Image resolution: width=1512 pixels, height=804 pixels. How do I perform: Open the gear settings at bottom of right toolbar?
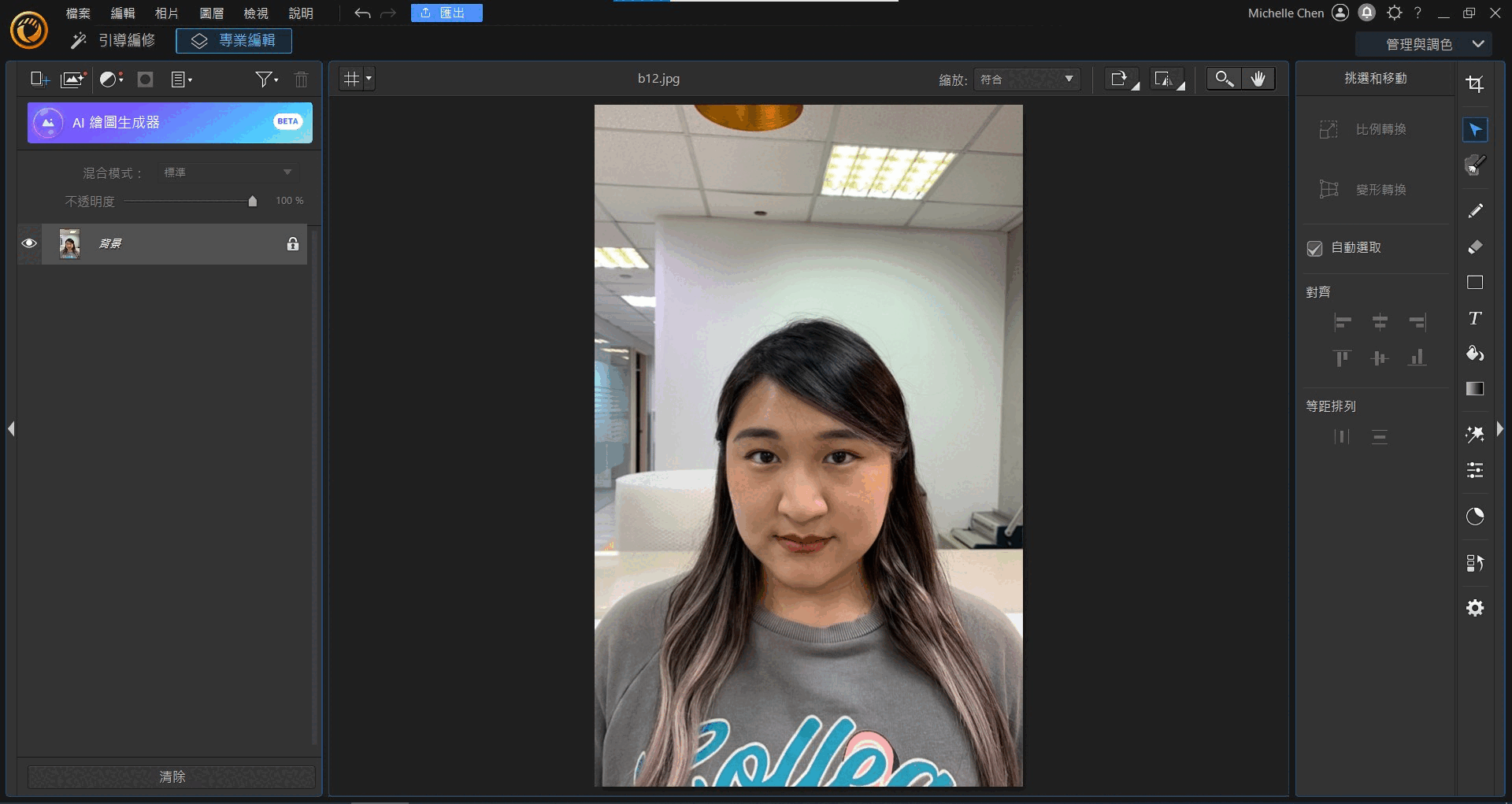point(1475,608)
